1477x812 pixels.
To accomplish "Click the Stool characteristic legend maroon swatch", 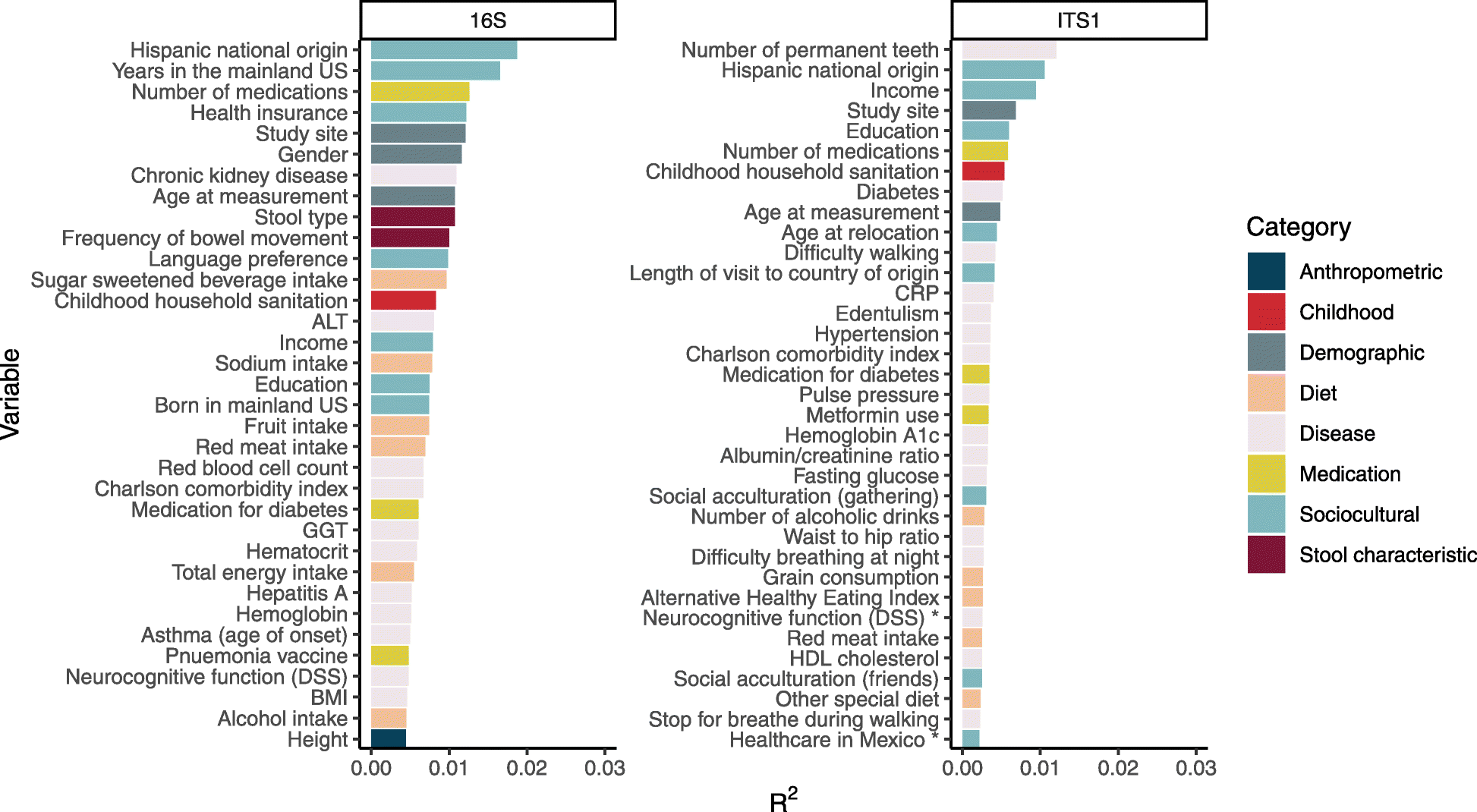I will coord(1266,555).
